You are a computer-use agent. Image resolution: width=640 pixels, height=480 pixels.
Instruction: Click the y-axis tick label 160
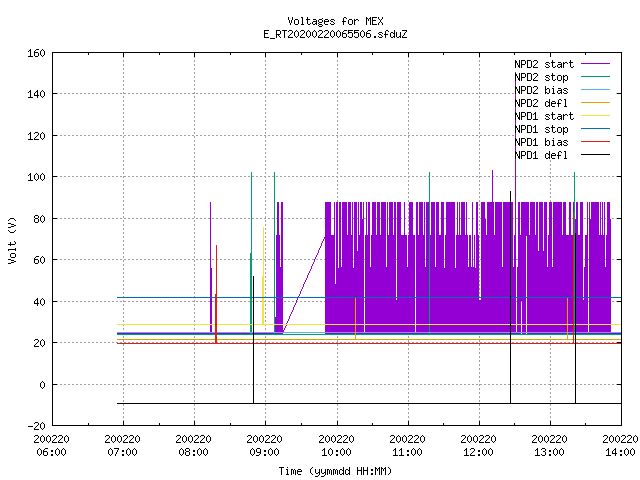coord(36,53)
